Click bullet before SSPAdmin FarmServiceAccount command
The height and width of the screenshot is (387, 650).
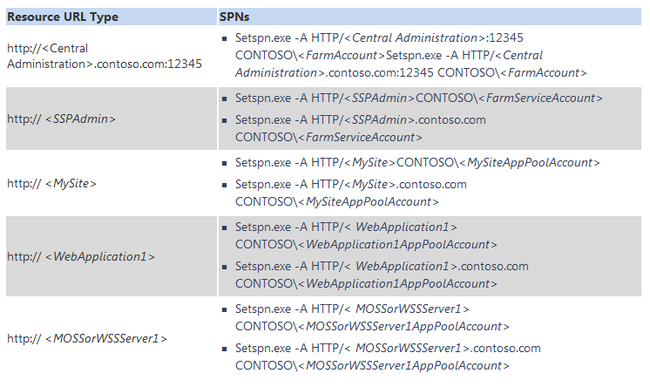(x=224, y=99)
